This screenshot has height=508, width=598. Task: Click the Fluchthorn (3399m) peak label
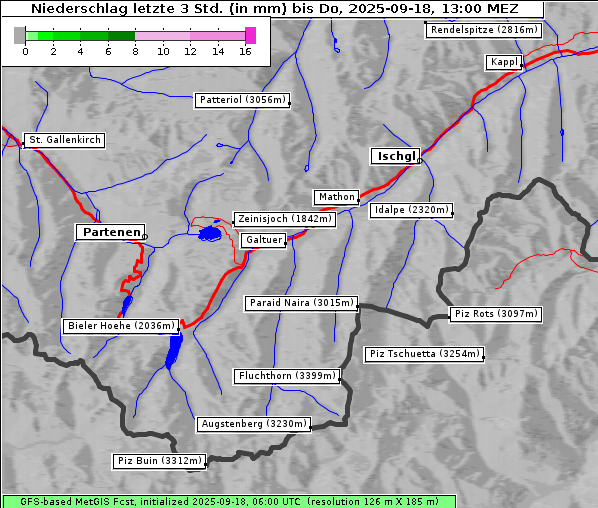(x=287, y=376)
